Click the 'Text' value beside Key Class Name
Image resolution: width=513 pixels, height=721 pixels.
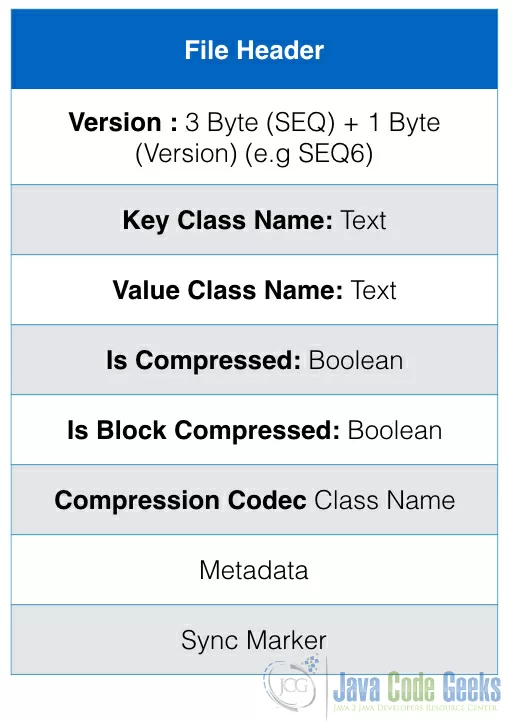click(363, 220)
